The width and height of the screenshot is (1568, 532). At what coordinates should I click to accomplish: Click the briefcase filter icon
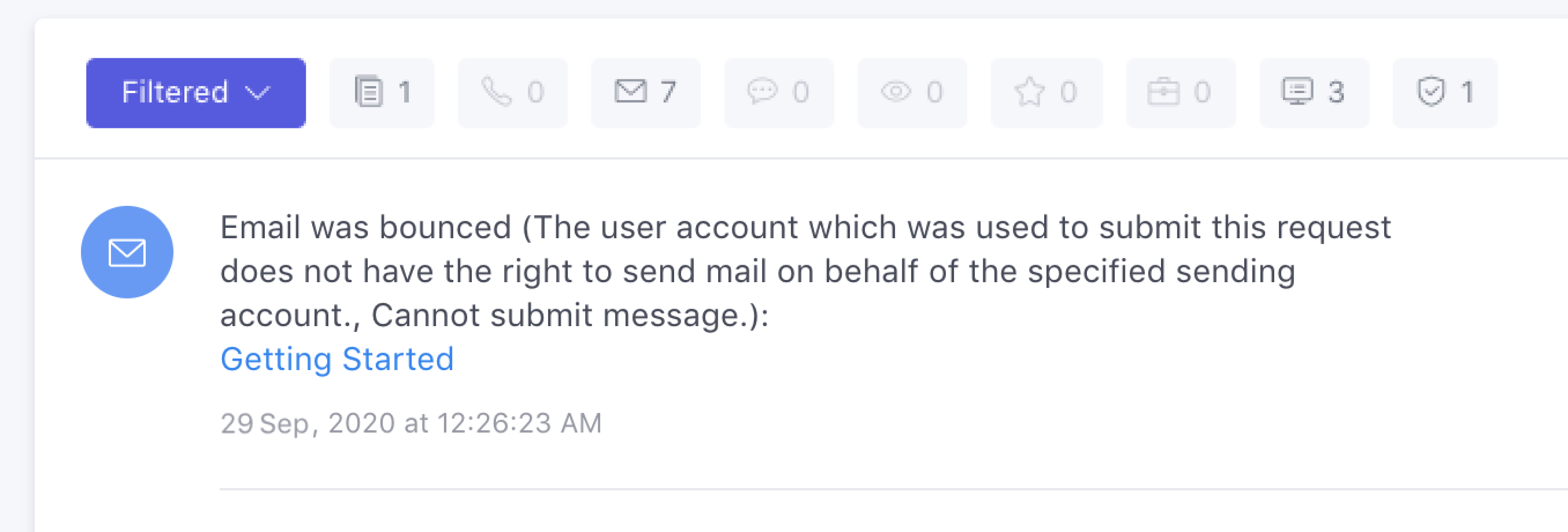tap(1163, 93)
